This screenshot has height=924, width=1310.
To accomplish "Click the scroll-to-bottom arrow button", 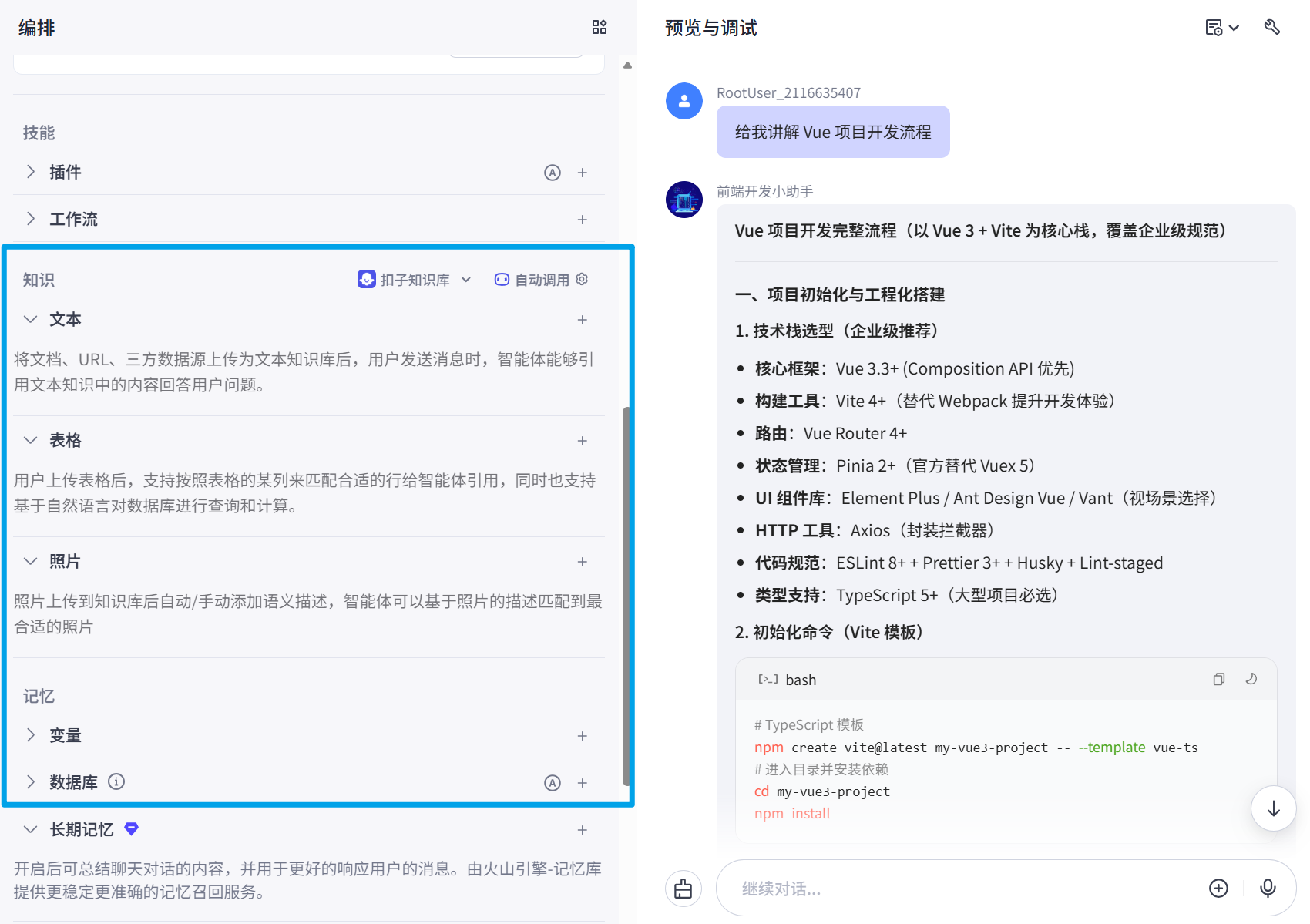I will [1274, 808].
